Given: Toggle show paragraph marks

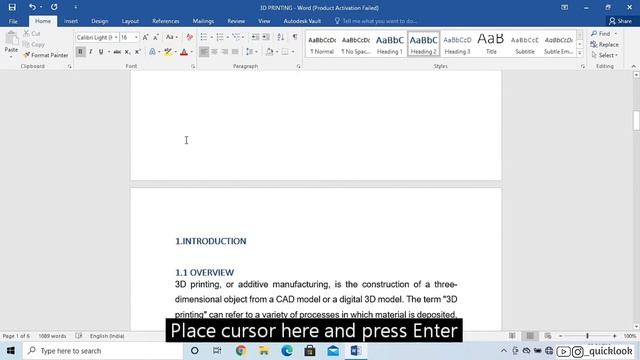Looking at the screenshot, I should coord(295,37).
